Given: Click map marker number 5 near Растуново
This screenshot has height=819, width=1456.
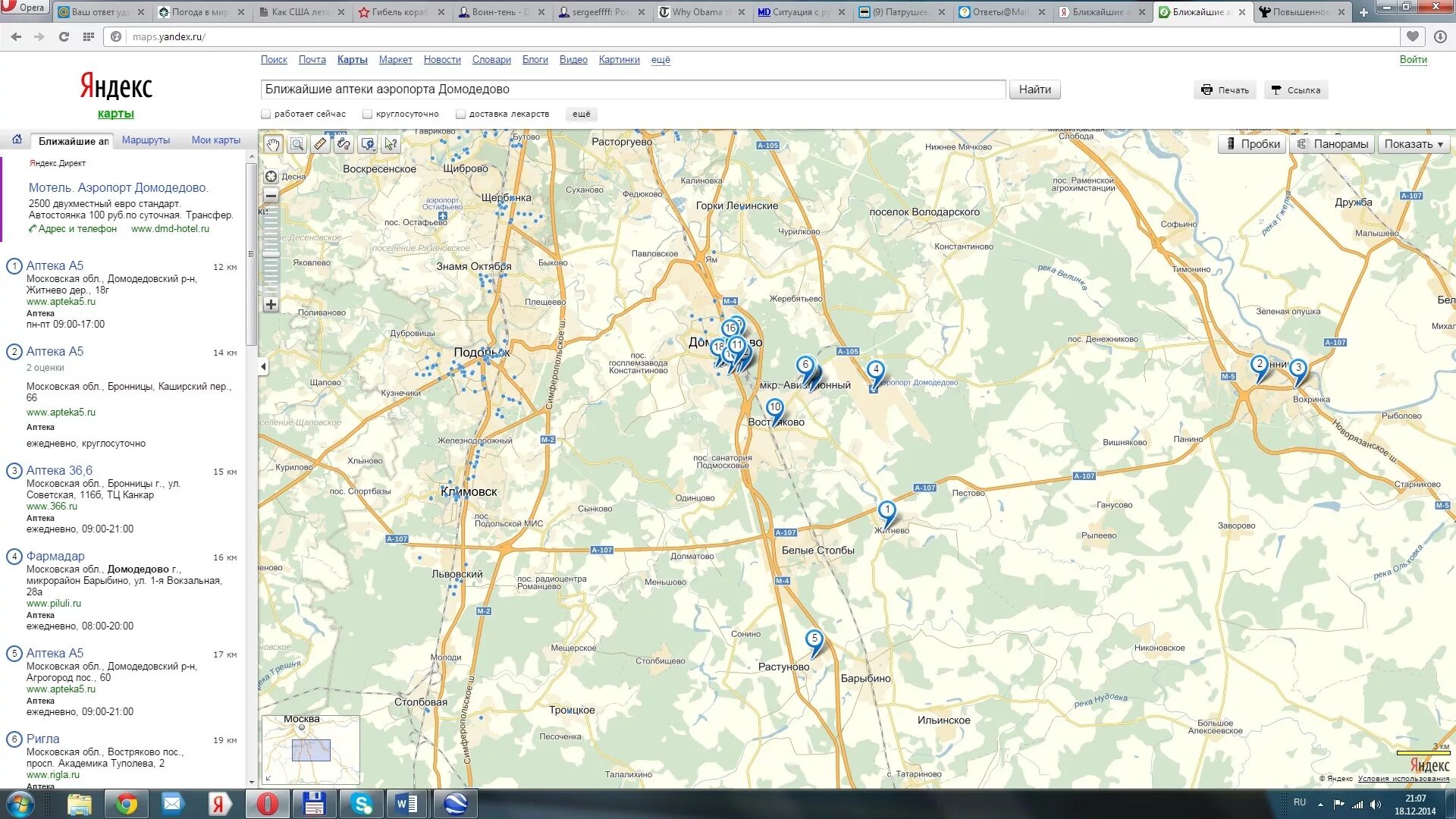Looking at the screenshot, I should point(814,641).
